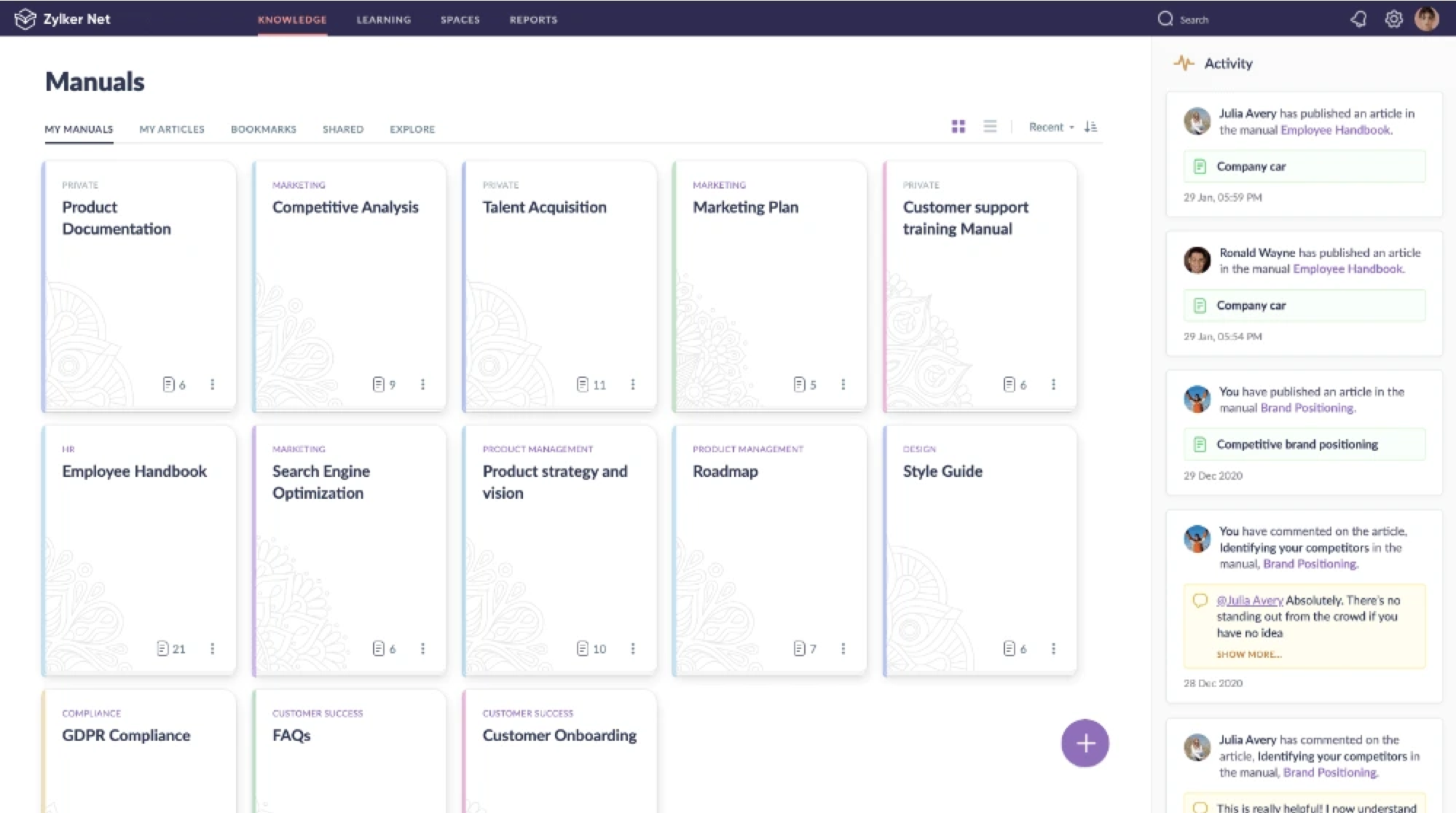Open the Recent sort dropdown

[1051, 127]
